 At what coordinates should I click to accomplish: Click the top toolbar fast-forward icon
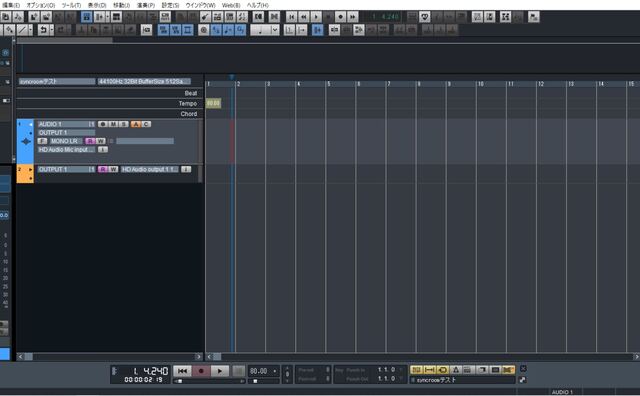353,17
